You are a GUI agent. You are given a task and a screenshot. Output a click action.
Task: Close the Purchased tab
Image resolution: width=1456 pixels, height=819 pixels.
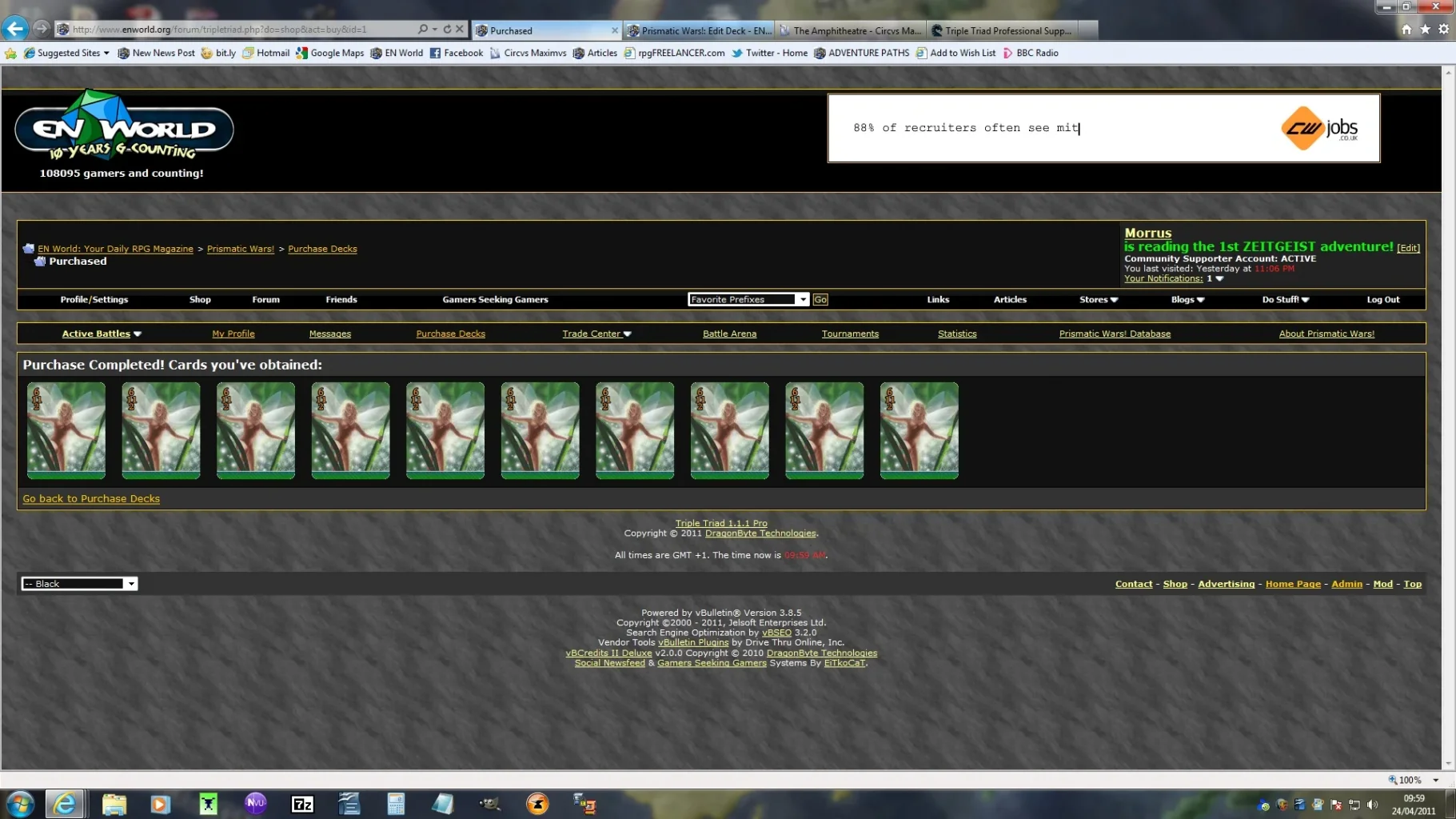(x=614, y=30)
